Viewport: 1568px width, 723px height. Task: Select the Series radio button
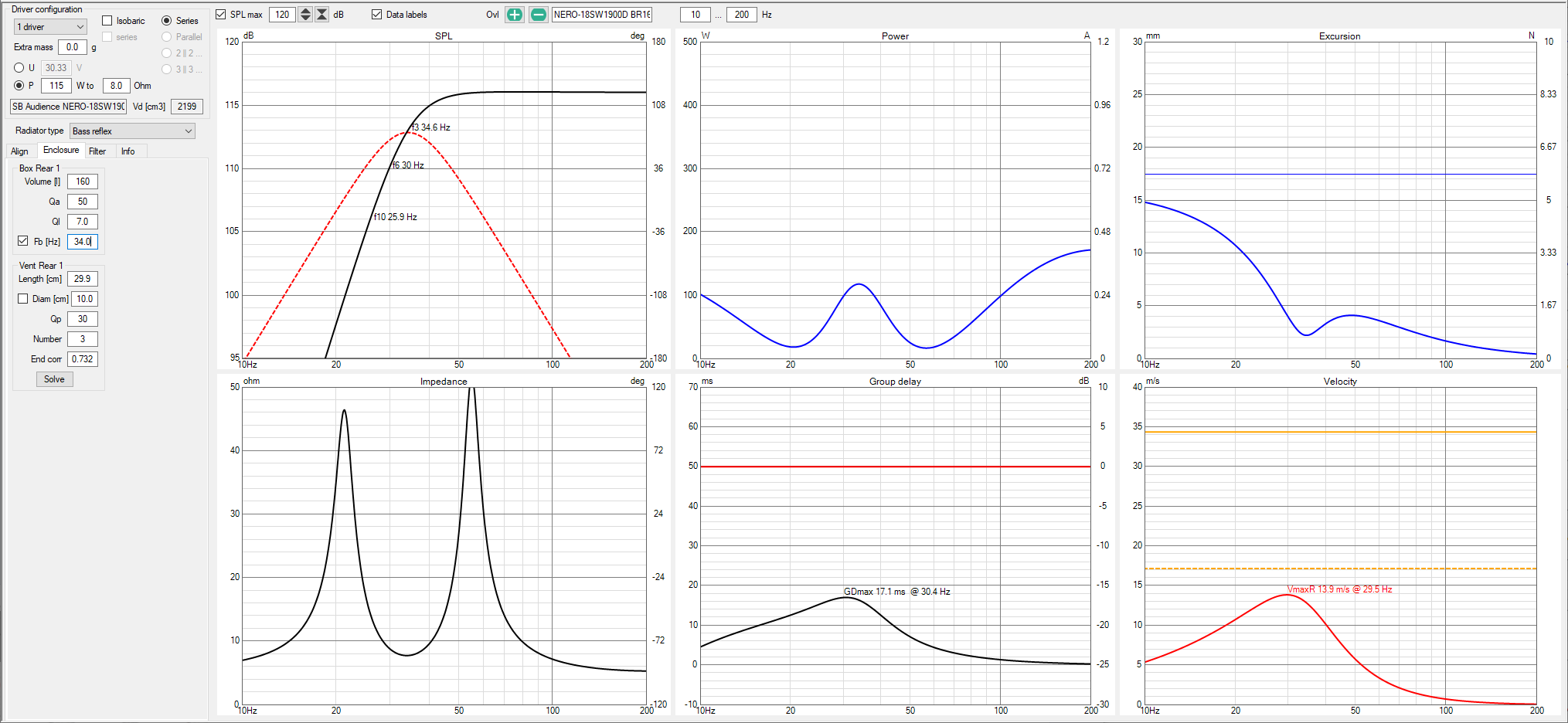pyautogui.click(x=166, y=21)
